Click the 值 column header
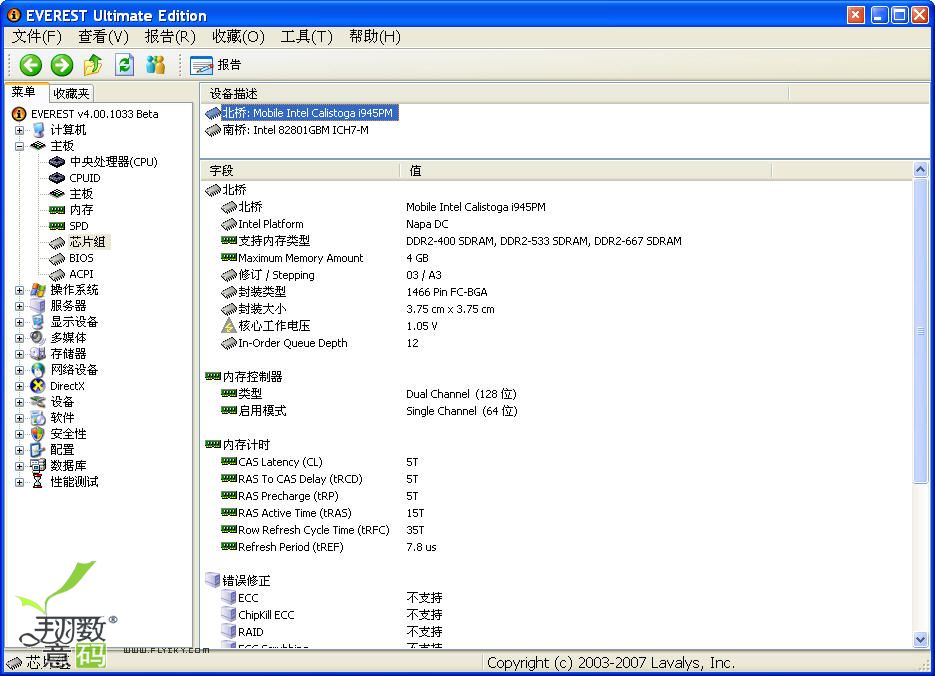935x676 pixels. coord(586,171)
